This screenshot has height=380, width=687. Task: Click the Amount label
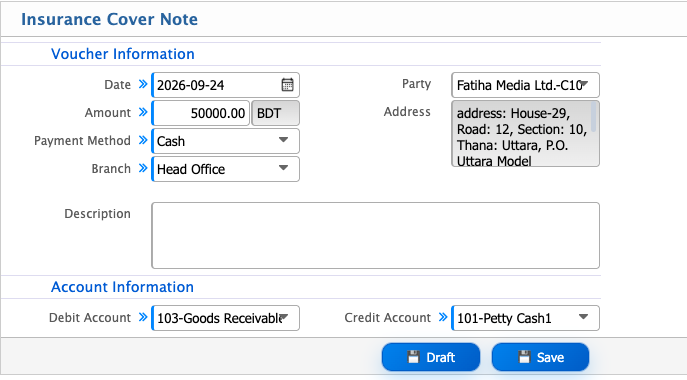point(108,113)
